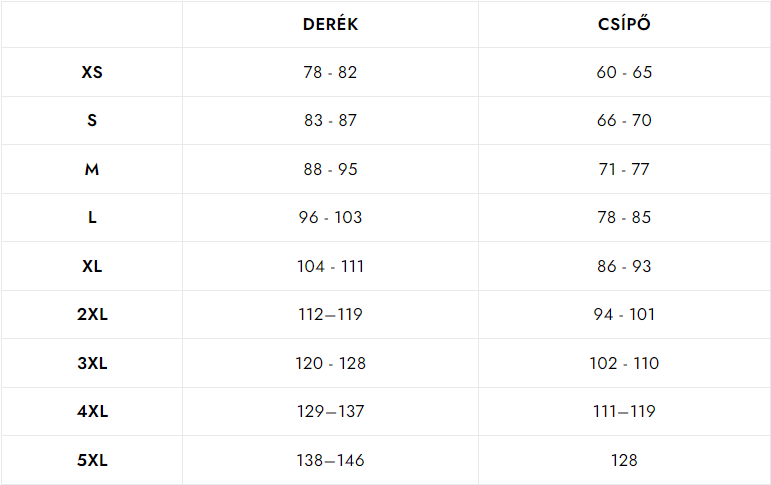Select the 4XL size row label
Screen dimensions: 771x485
tap(92, 411)
